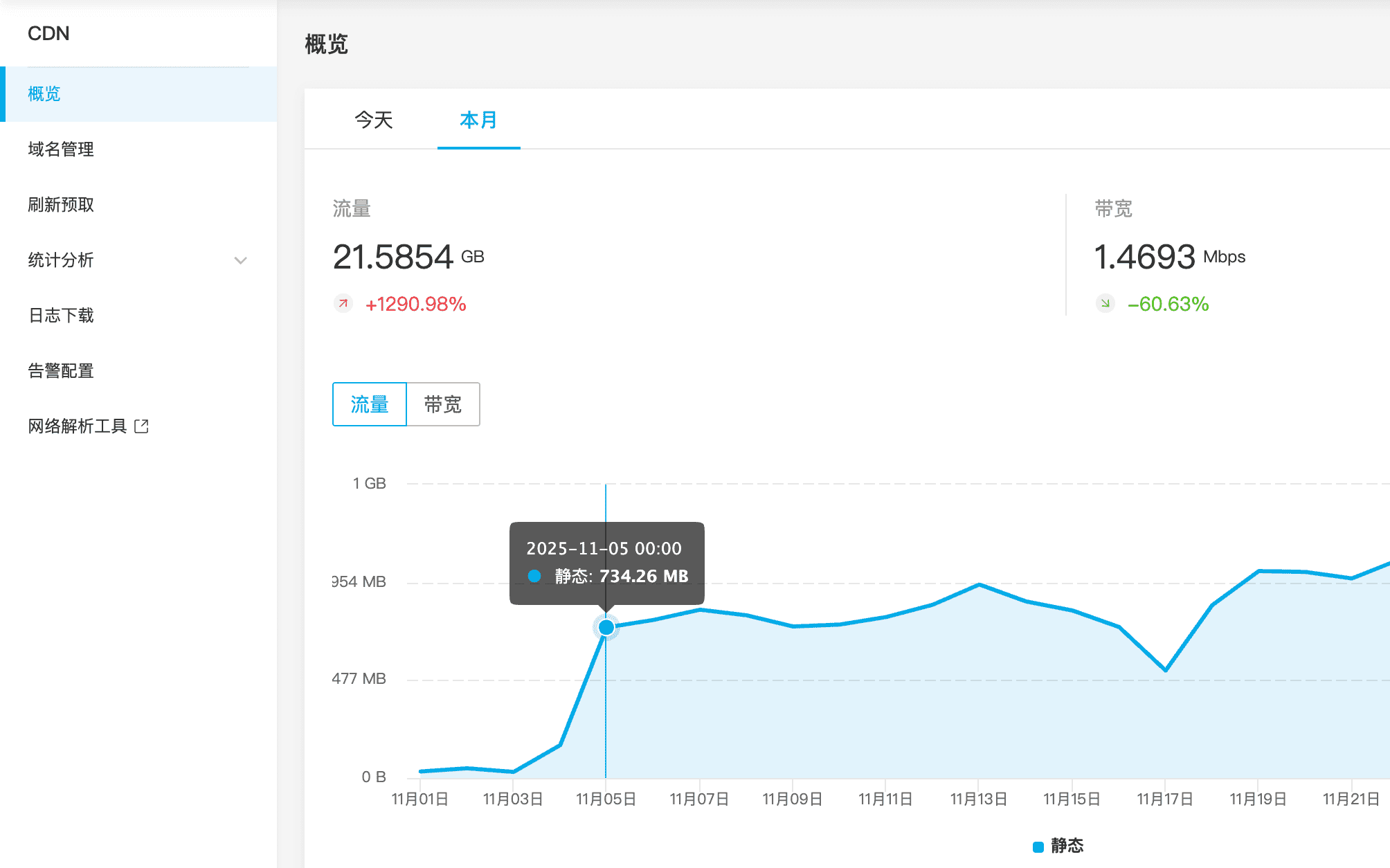Go to 域名管理 page

point(61,150)
